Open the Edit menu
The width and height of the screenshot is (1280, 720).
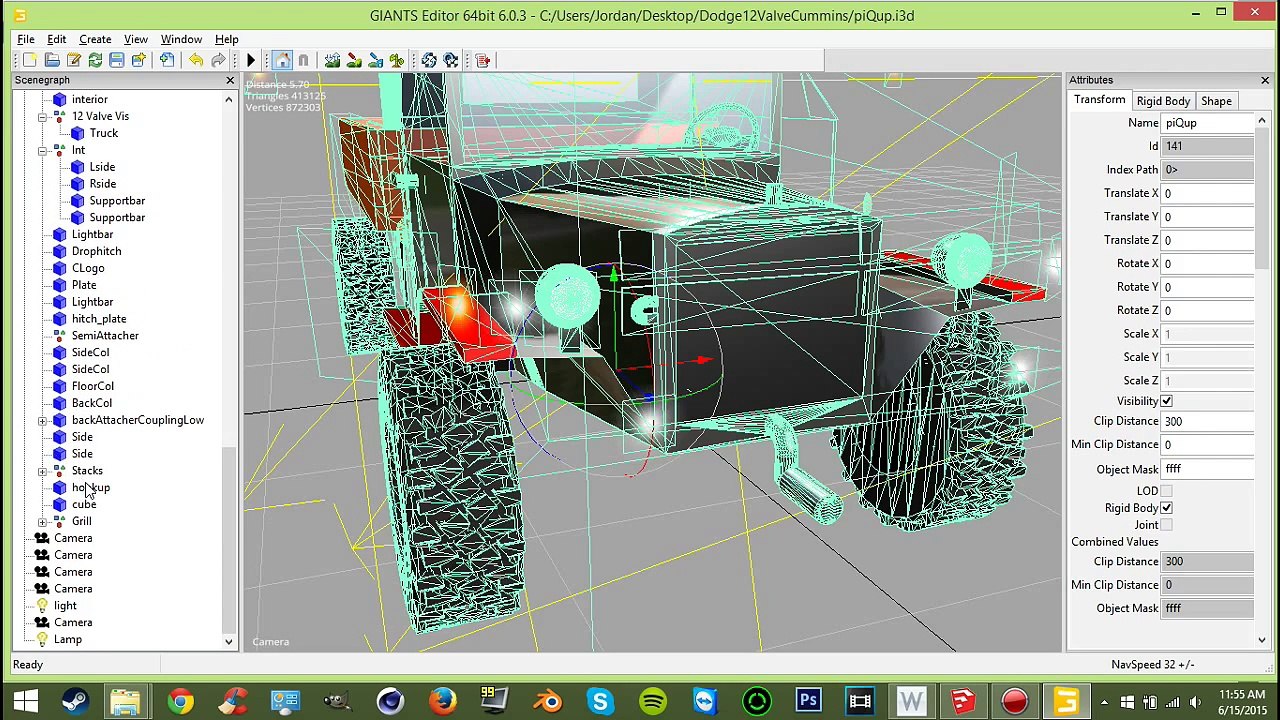[57, 39]
